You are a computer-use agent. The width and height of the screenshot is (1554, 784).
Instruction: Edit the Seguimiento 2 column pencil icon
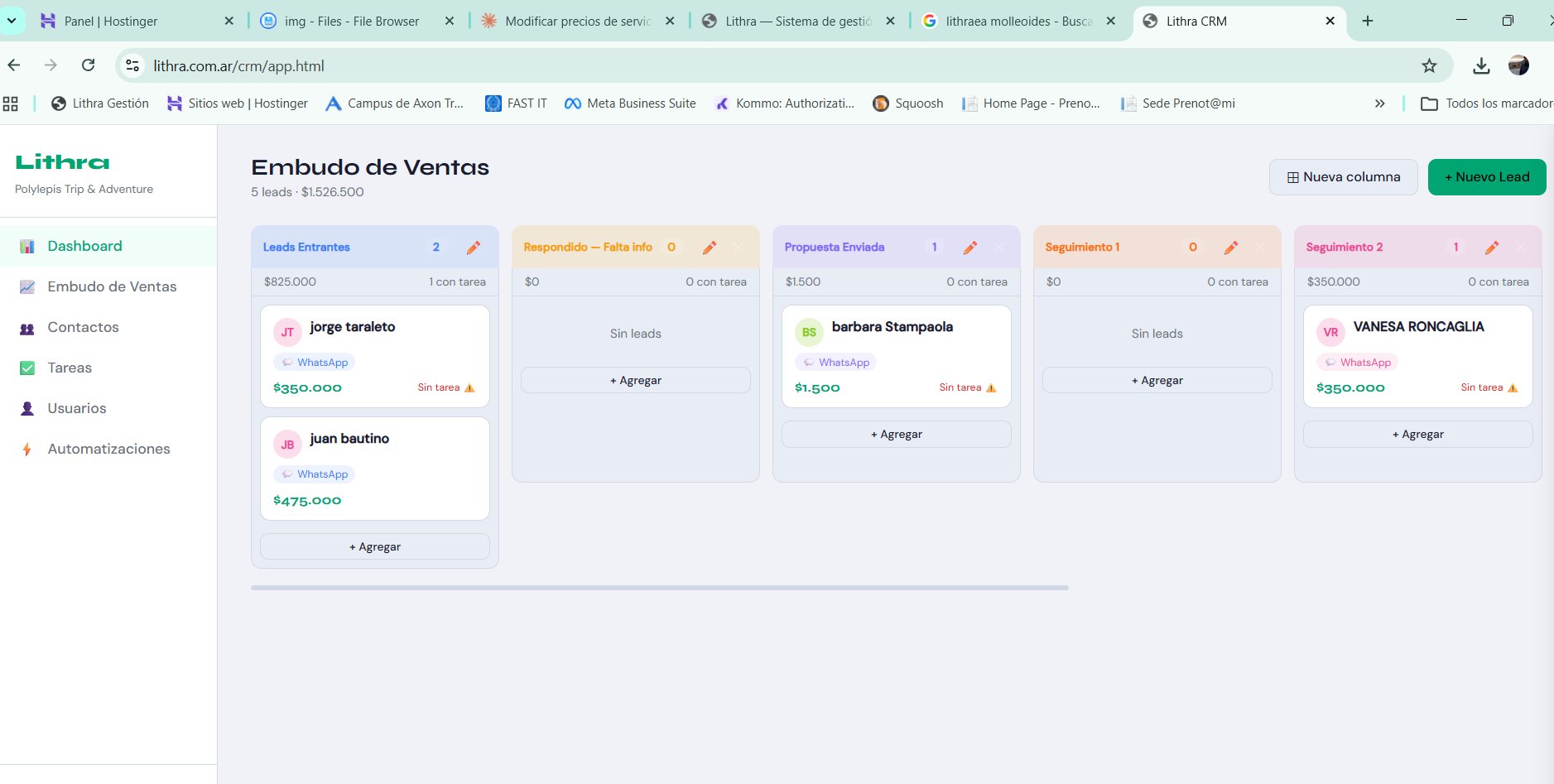pos(1492,248)
